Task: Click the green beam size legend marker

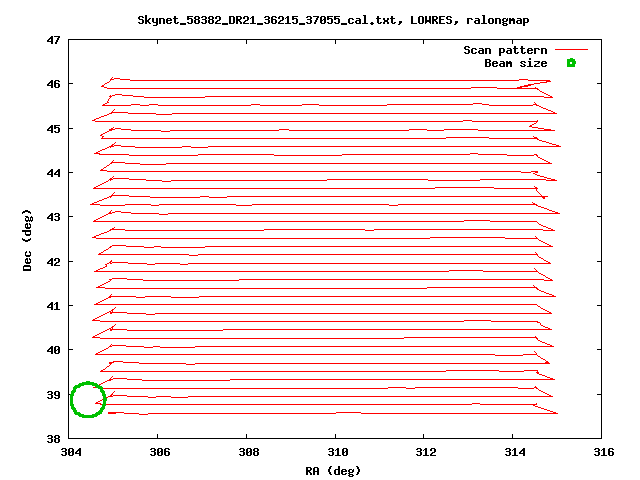Action: point(571,63)
